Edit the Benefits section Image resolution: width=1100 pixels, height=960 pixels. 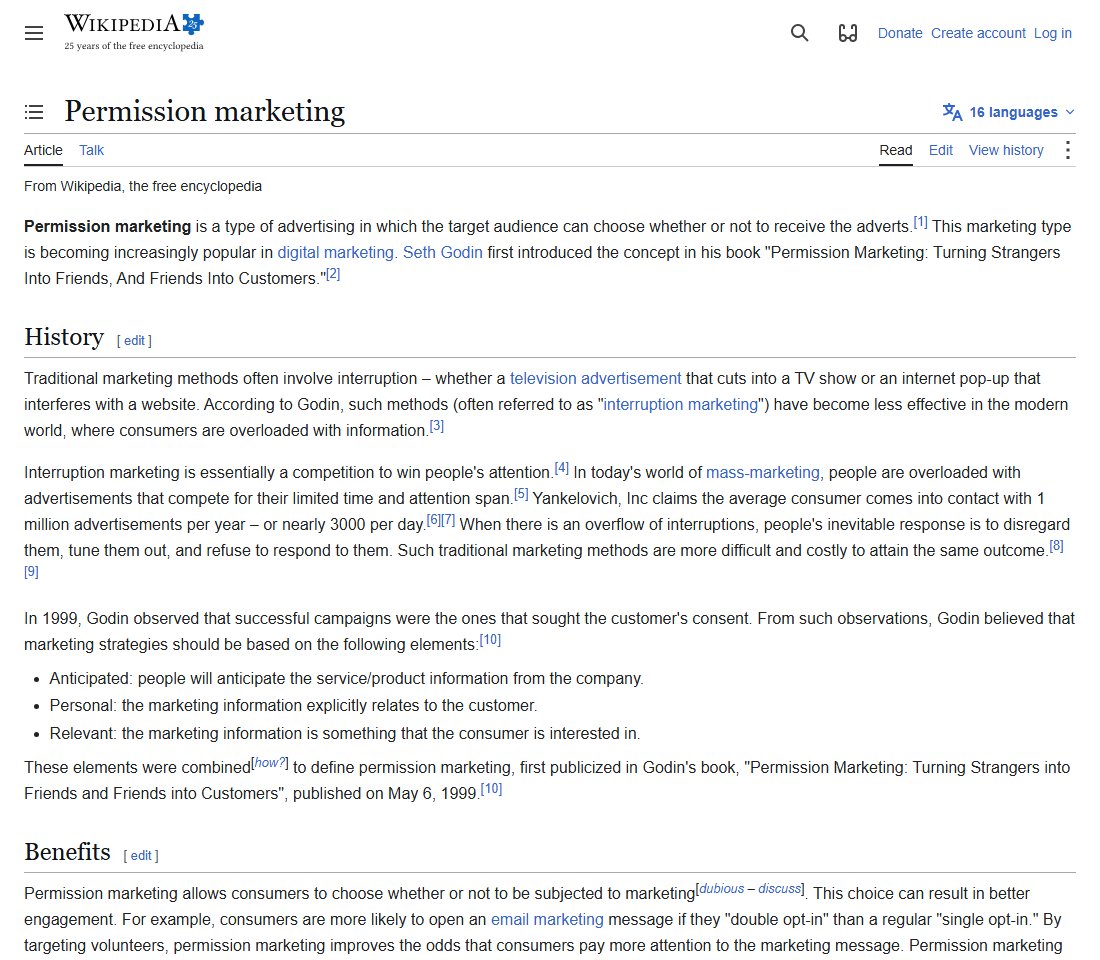(x=141, y=855)
